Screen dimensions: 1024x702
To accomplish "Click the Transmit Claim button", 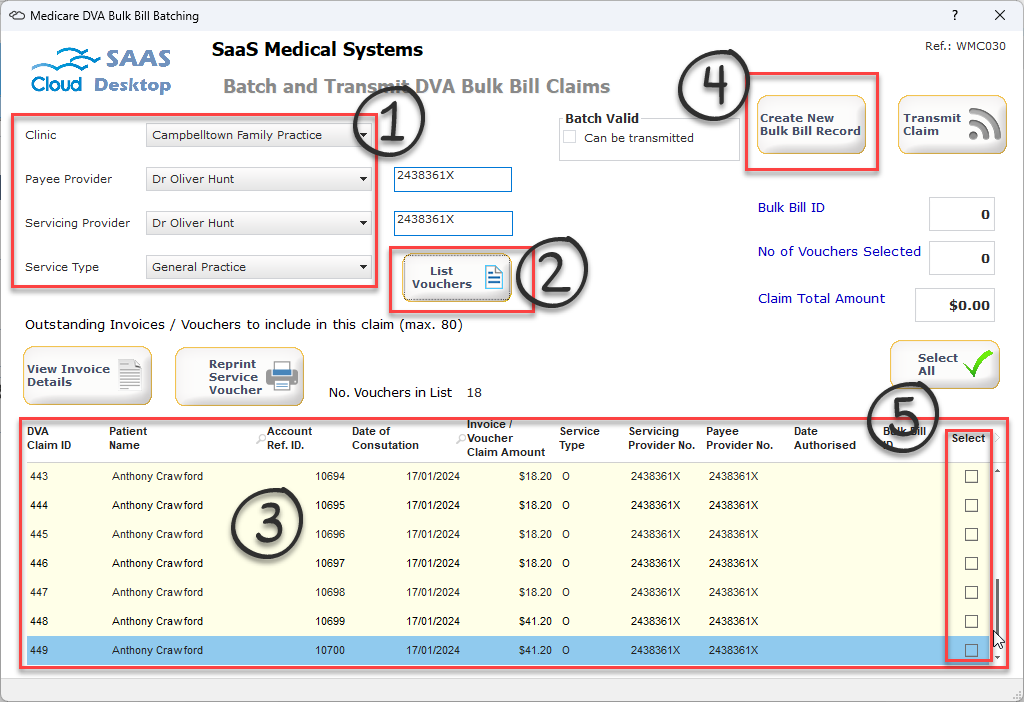I will tap(952, 124).
